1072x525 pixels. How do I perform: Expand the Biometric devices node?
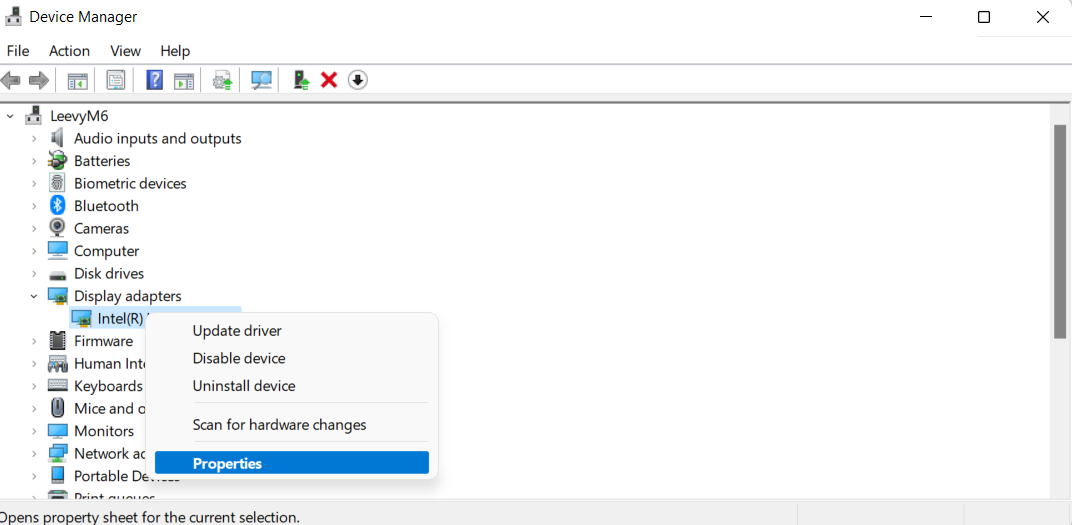34,184
